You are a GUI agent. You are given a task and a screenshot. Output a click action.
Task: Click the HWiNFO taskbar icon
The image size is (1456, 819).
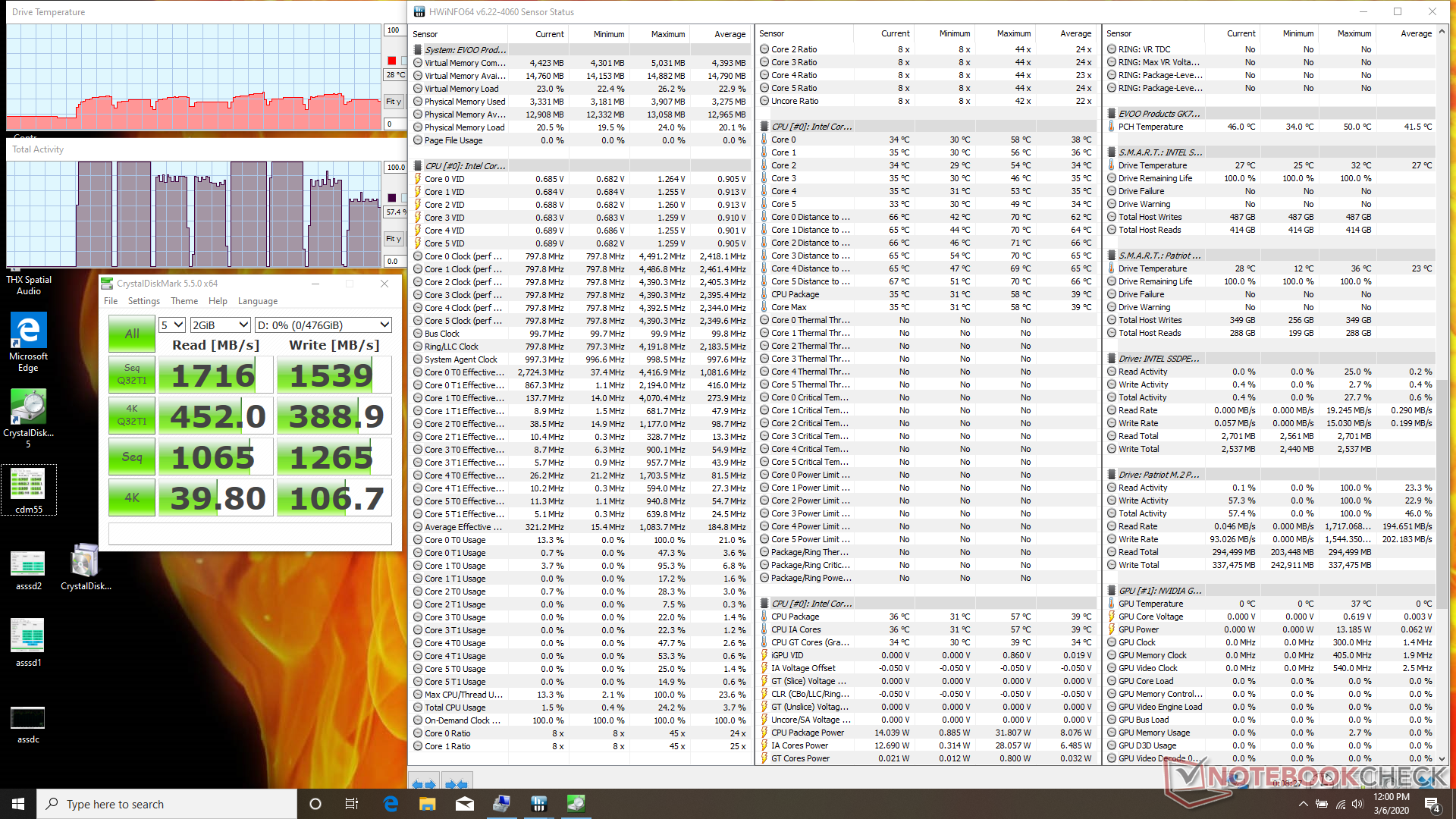pyautogui.click(x=538, y=804)
